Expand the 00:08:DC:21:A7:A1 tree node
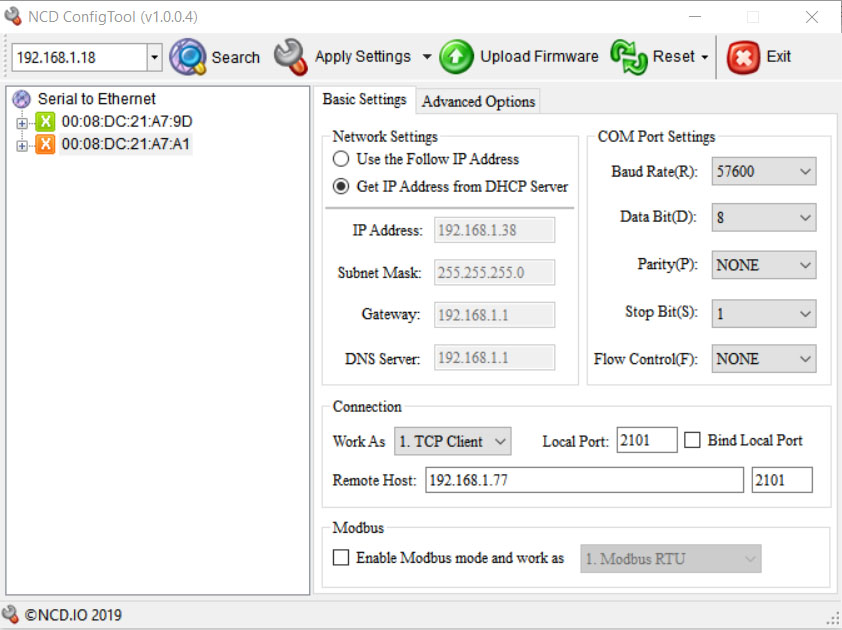842x630 pixels. pyautogui.click(x=21, y=146)
